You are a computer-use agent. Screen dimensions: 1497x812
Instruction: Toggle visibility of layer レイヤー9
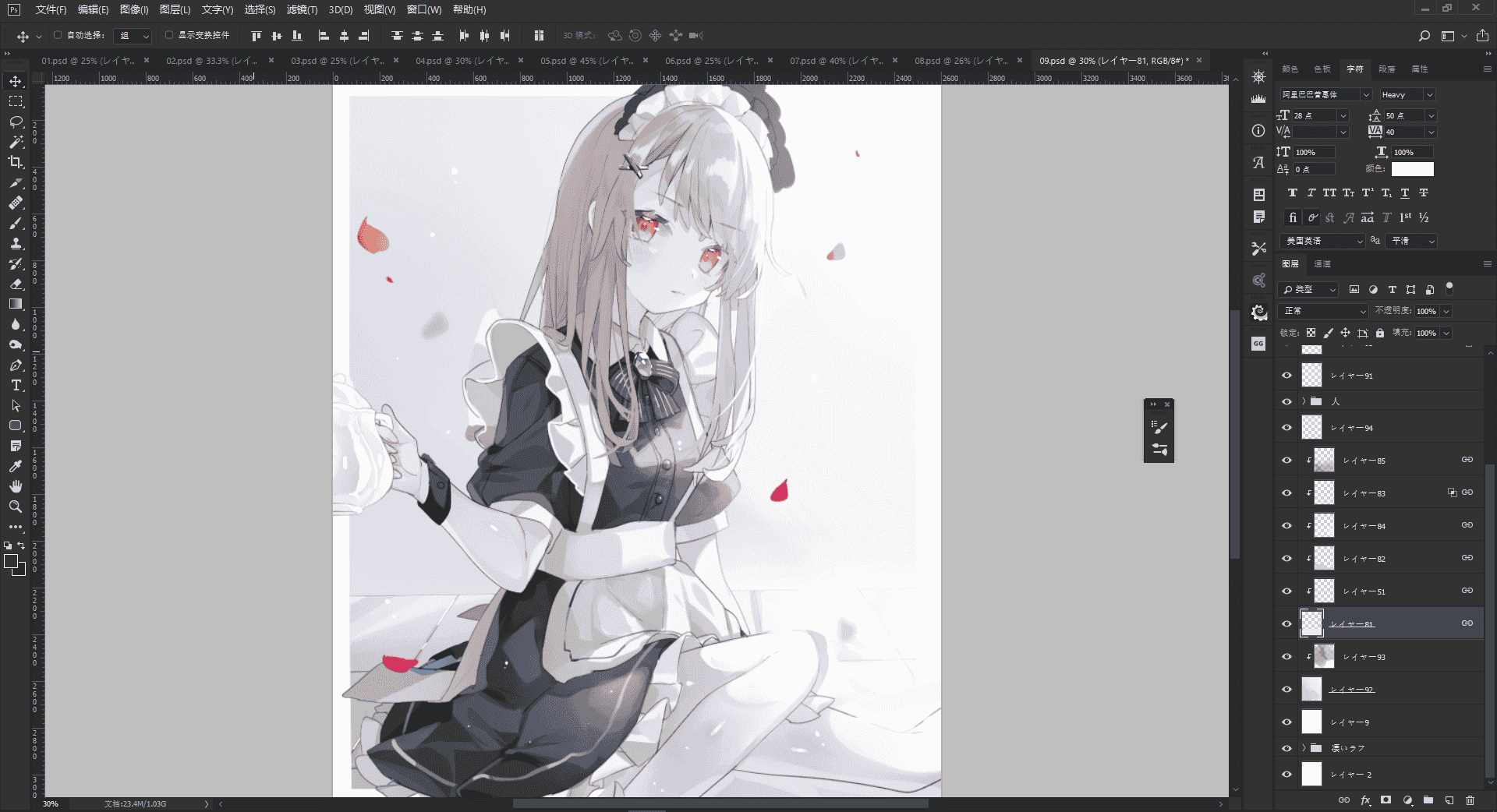coord(1286,722)
